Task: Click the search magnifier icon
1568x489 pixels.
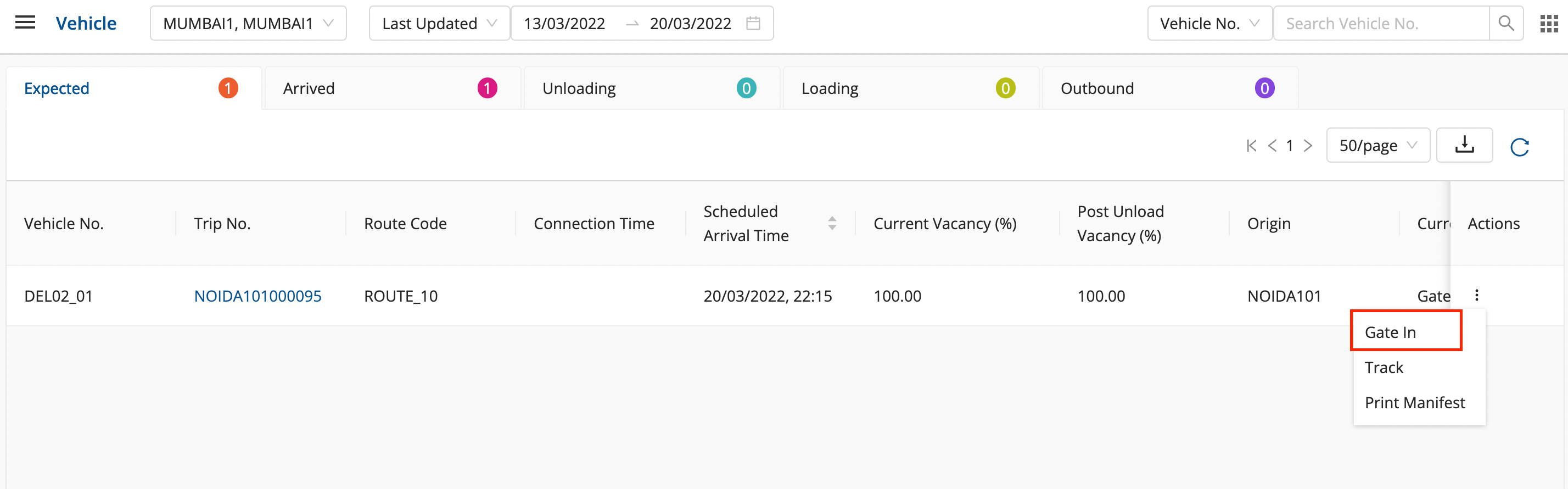Action: tap(1505, 23)
